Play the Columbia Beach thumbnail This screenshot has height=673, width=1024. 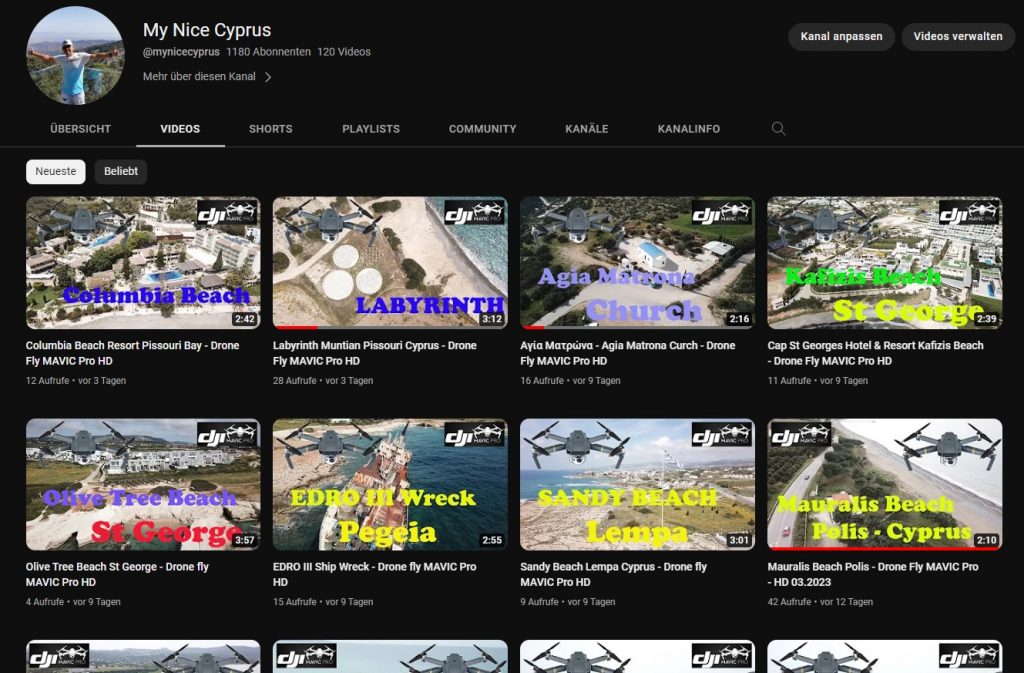point(143,262)
